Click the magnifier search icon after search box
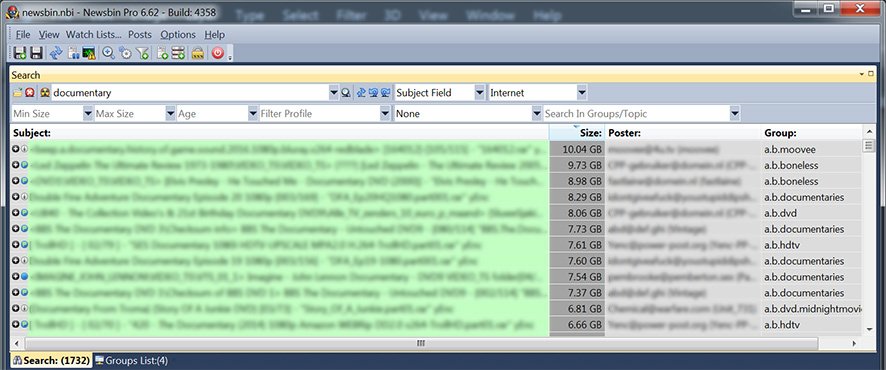886x370 pixels. 346,93
